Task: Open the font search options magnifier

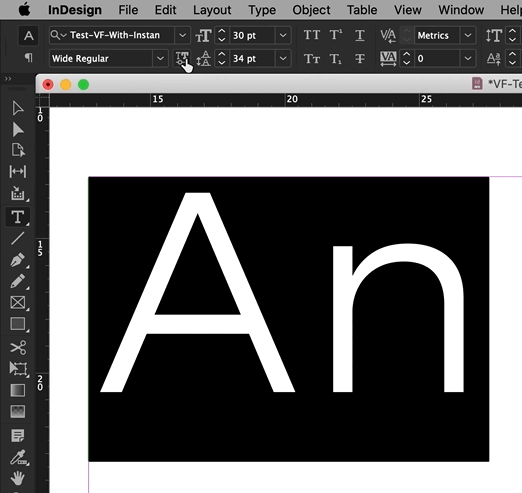Action: [x=59, y=35]
